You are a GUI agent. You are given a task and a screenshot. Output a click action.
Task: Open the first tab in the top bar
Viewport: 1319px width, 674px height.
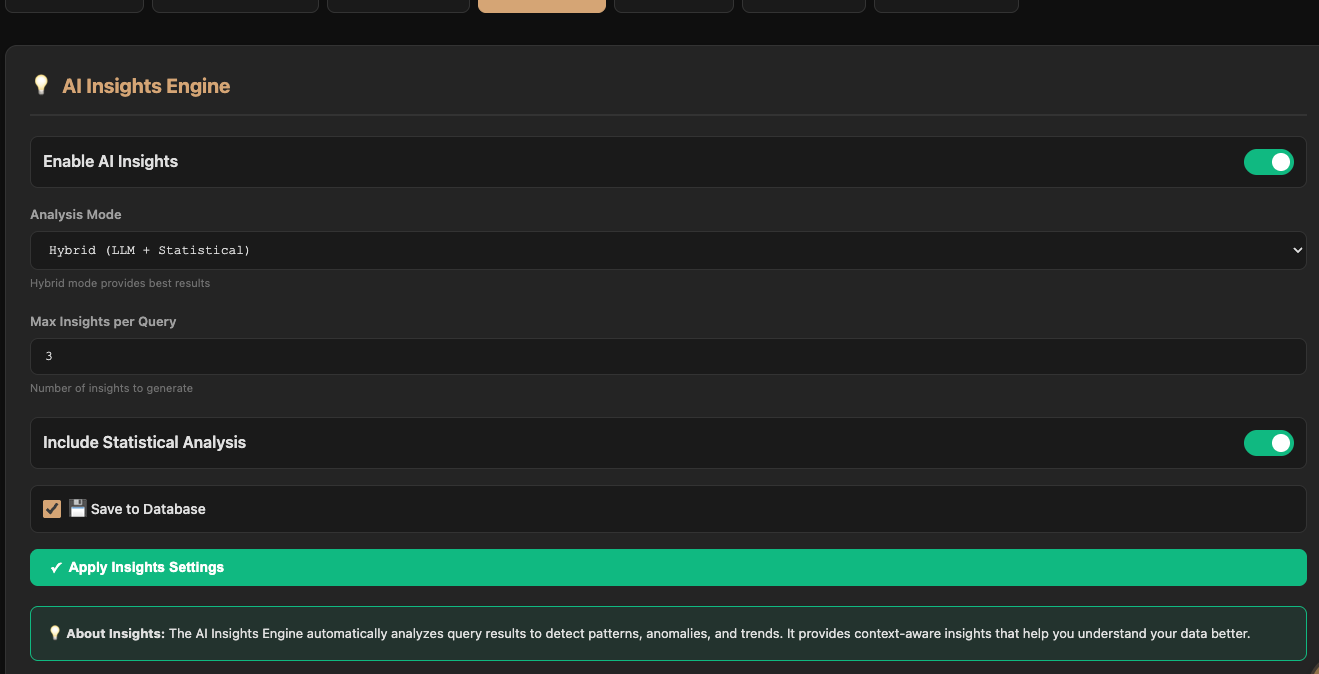[74, 6]
